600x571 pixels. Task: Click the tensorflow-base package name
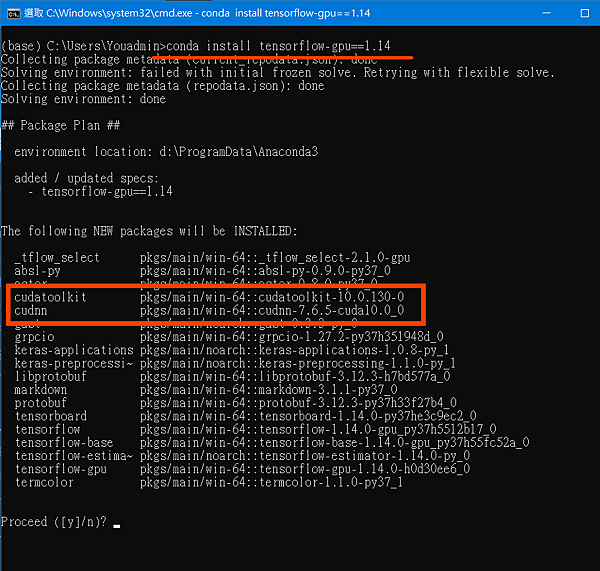click(x=64, y=443)
